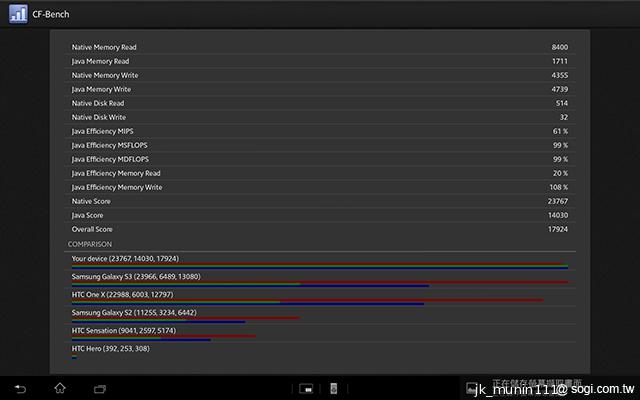This screenshot has width=640, height=400.
Task: Select the Native Memory Write row
Action: pos(320,75)
